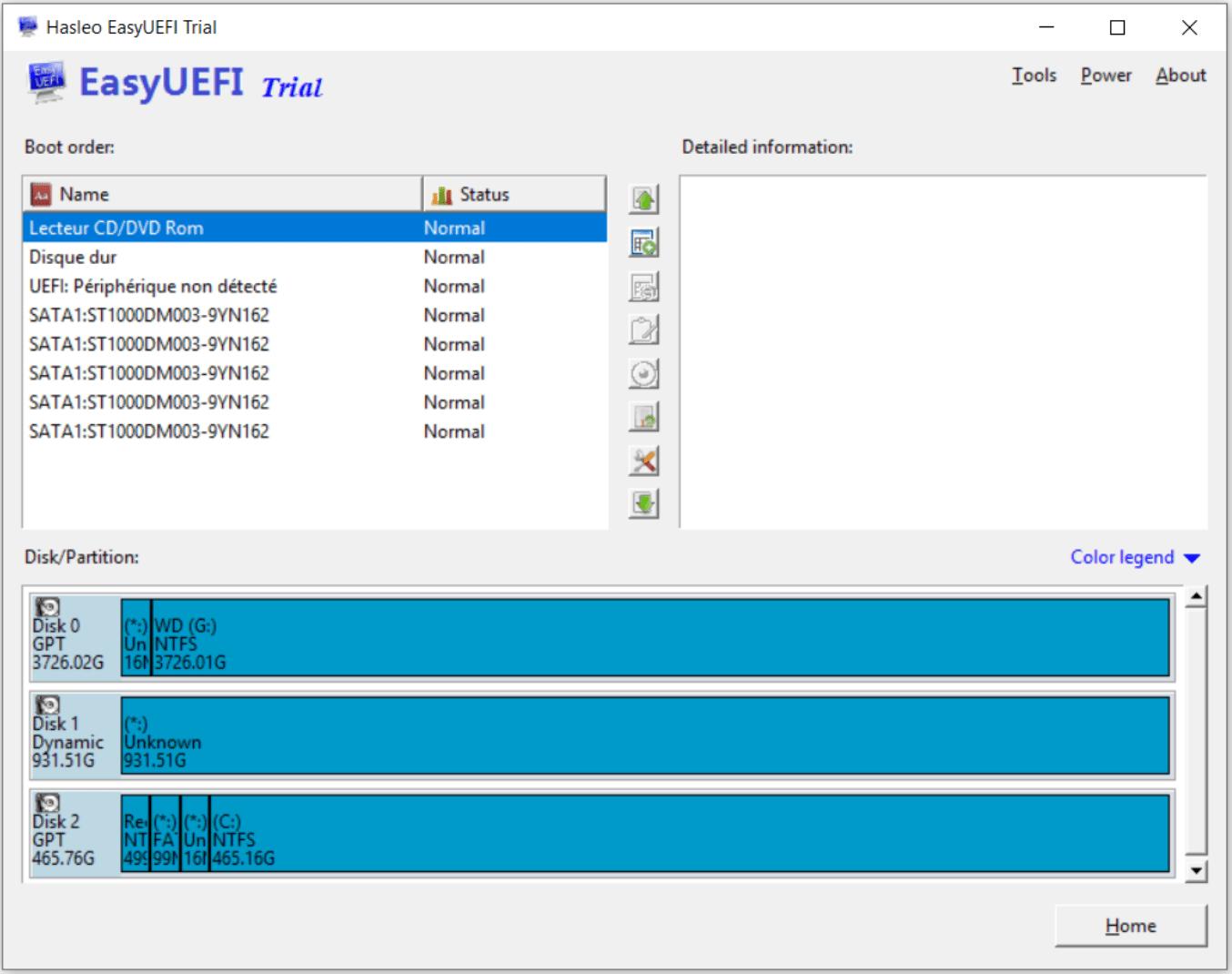Click the create new boot entry icon

[x=644, y=243]
